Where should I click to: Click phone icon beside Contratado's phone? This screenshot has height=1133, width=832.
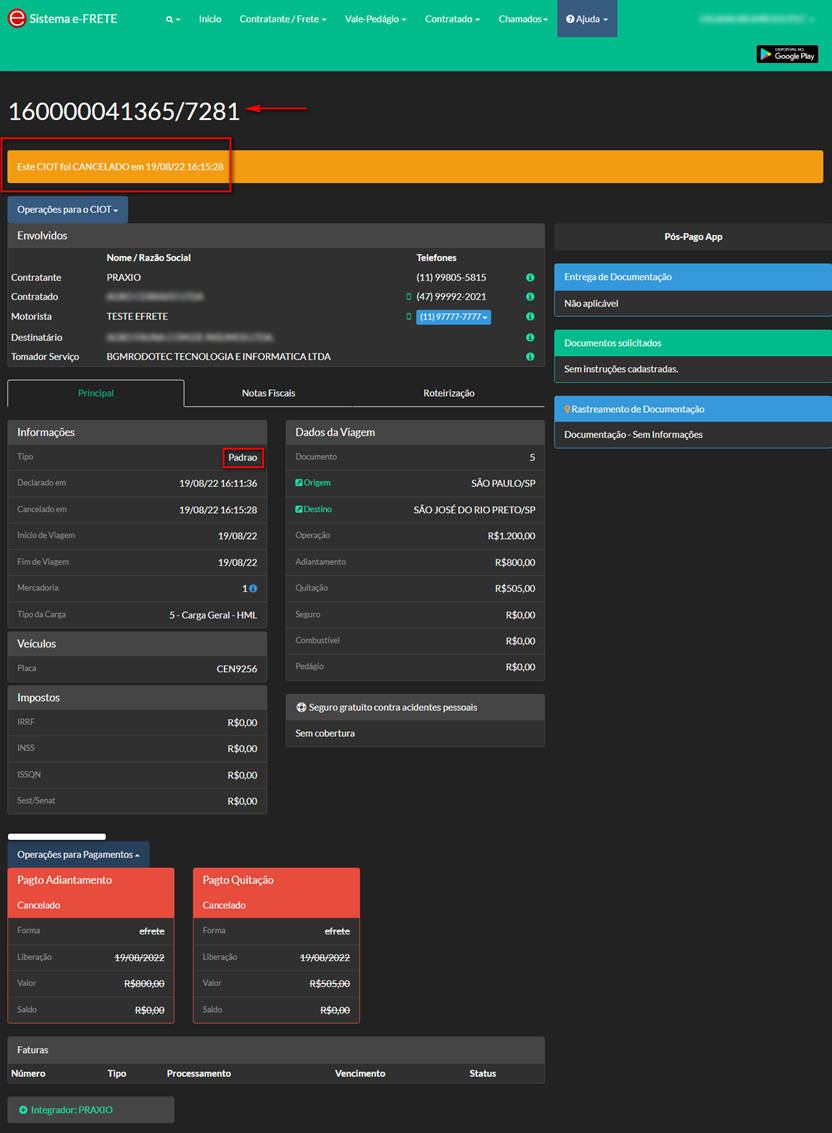[408, 297]
